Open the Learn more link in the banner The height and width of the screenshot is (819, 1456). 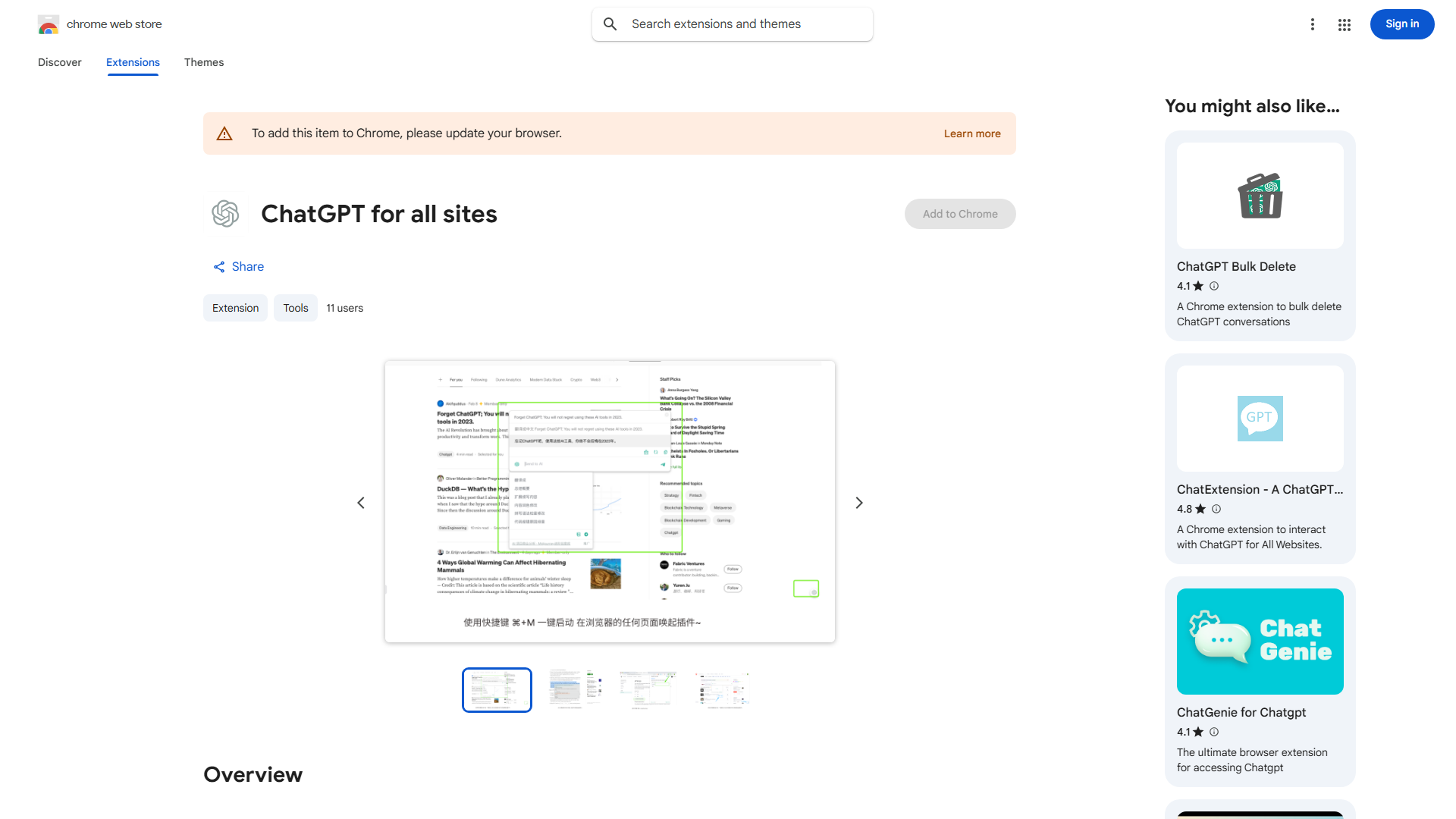(x=971, y=133)
